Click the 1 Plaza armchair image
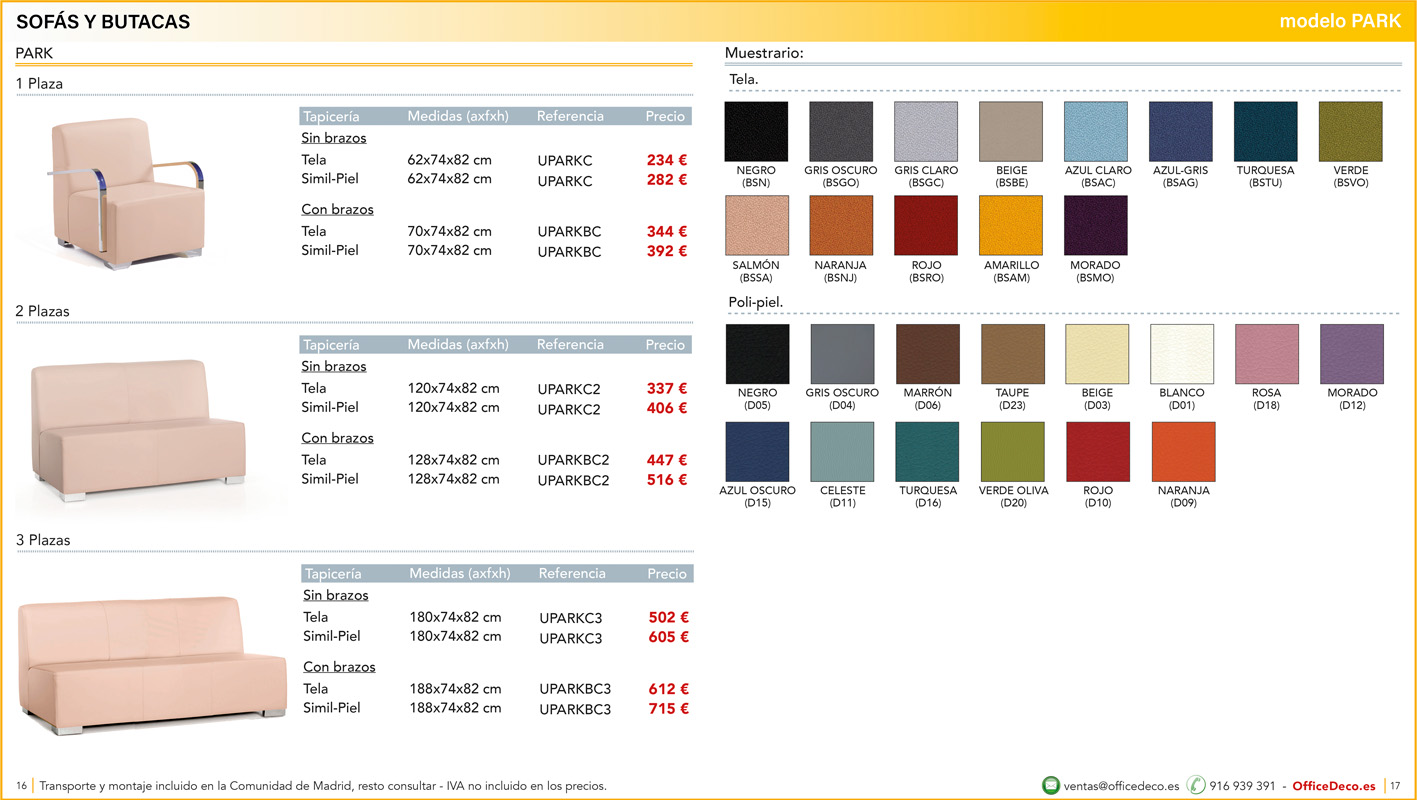1417x800 pixels. tap(127, 192)
